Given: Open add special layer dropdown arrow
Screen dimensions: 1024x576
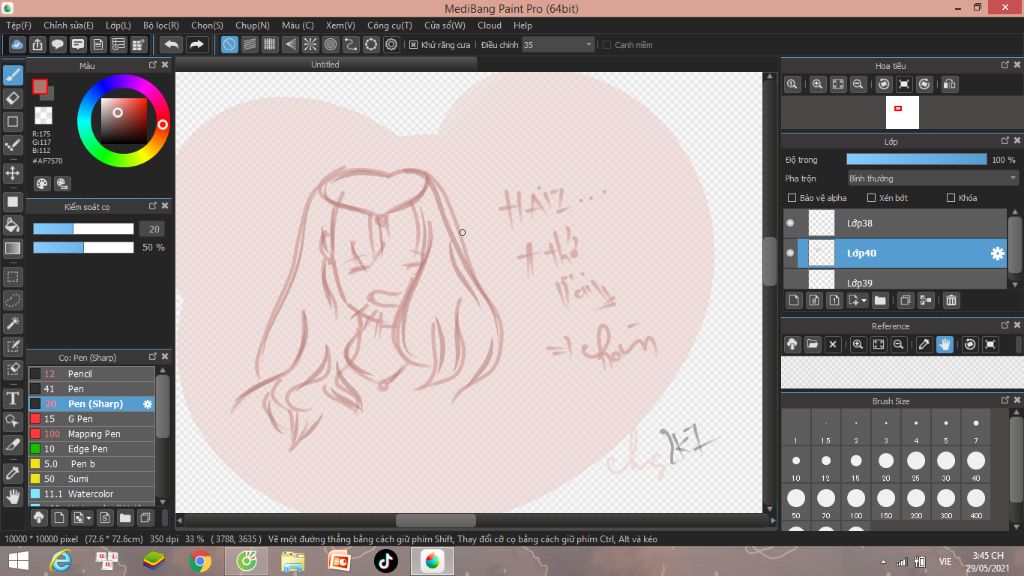Looking at the screenshot, I should [x=864, y=300].
